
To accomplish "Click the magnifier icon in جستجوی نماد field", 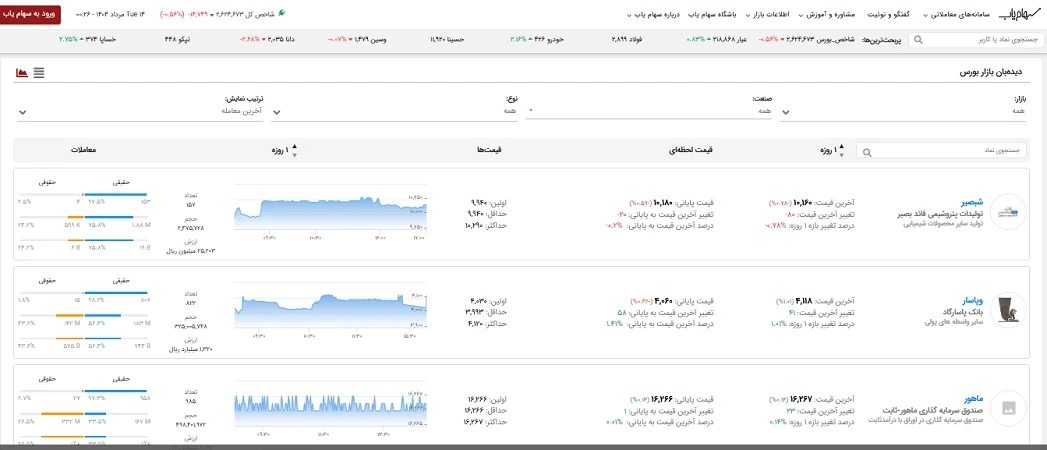I will click(x=867, y=152).
